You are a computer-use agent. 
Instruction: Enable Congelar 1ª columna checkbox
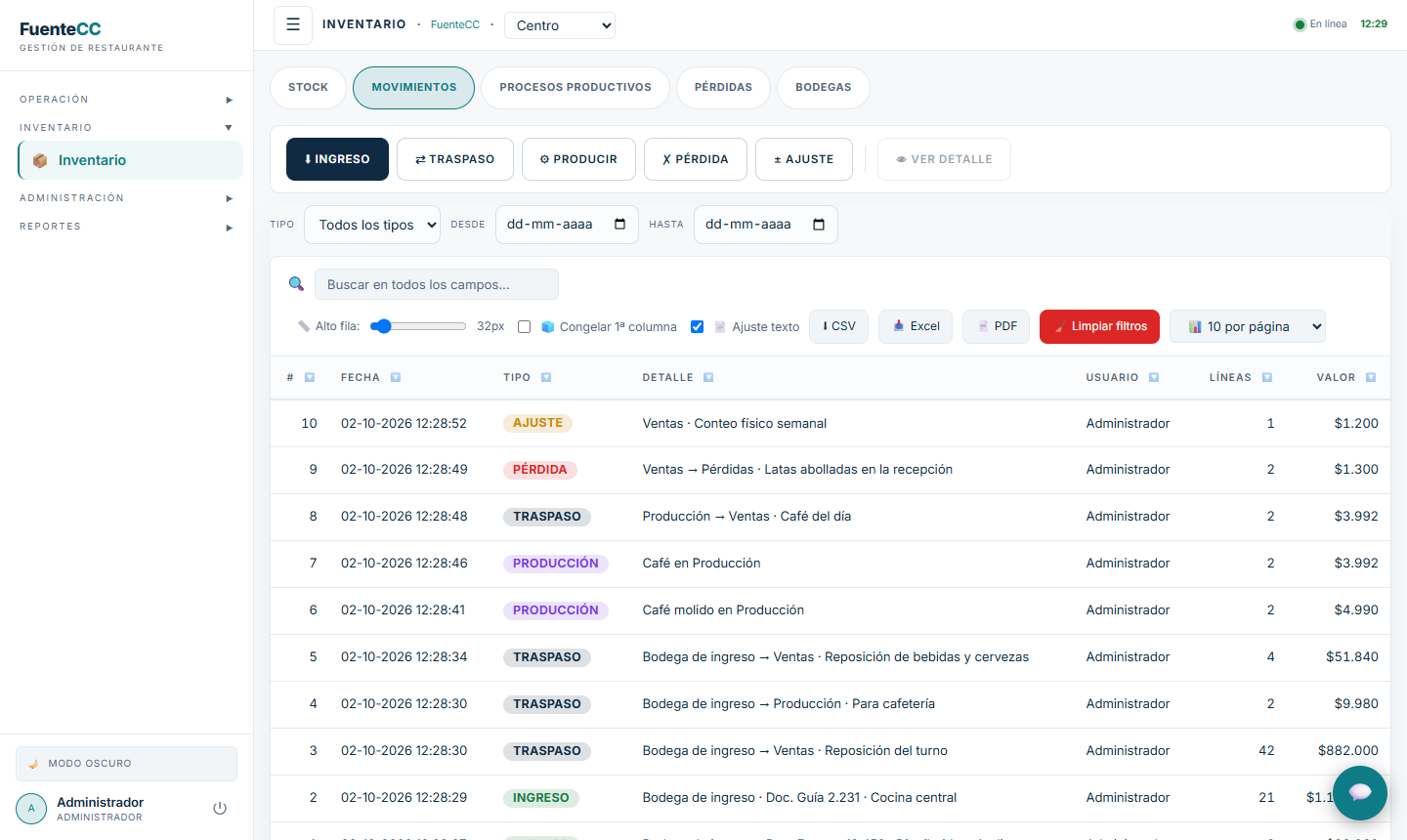pyautogui.click(x=524, y=327)
